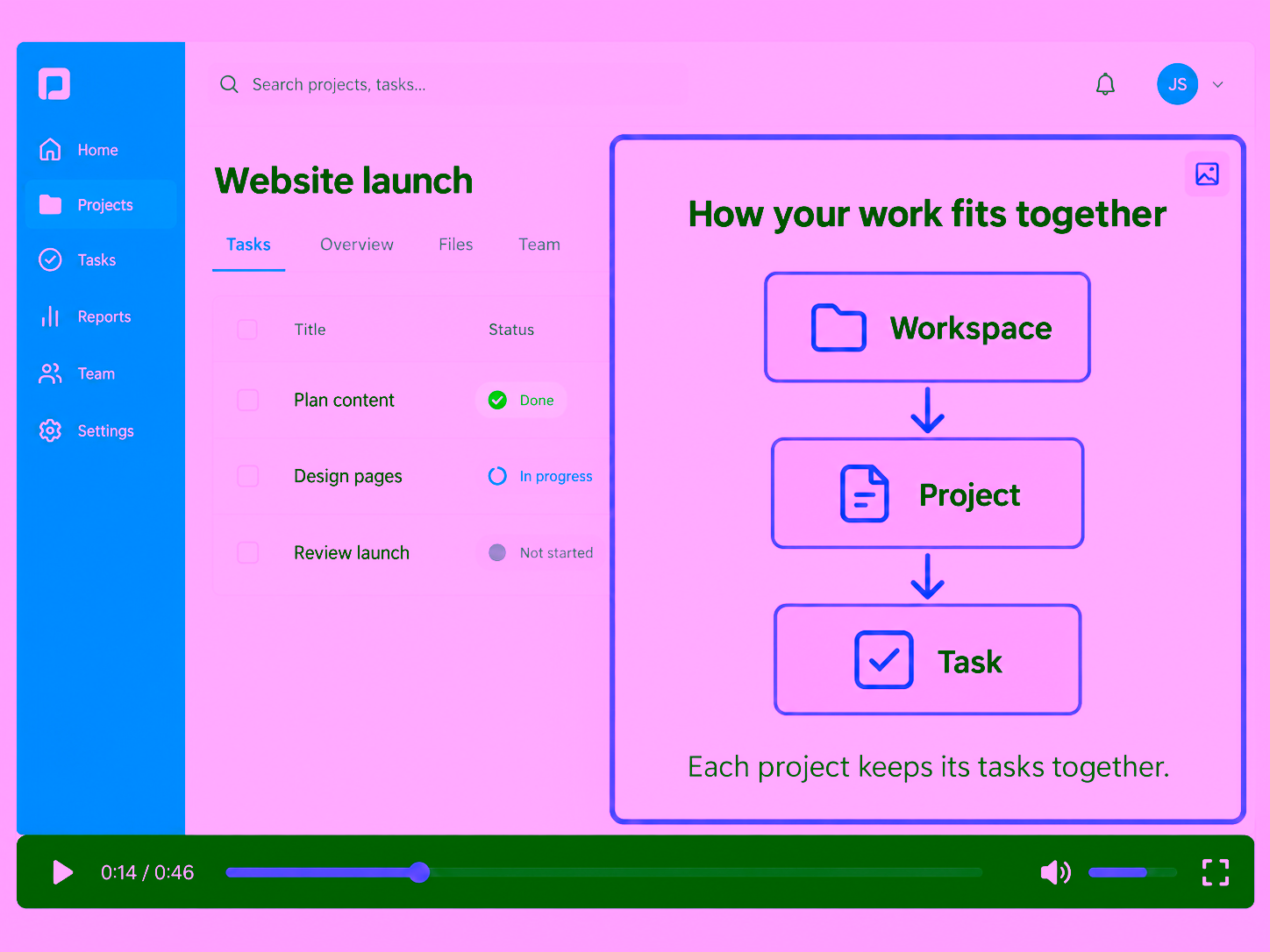Open the notifications bell

tap(1105, 84)
